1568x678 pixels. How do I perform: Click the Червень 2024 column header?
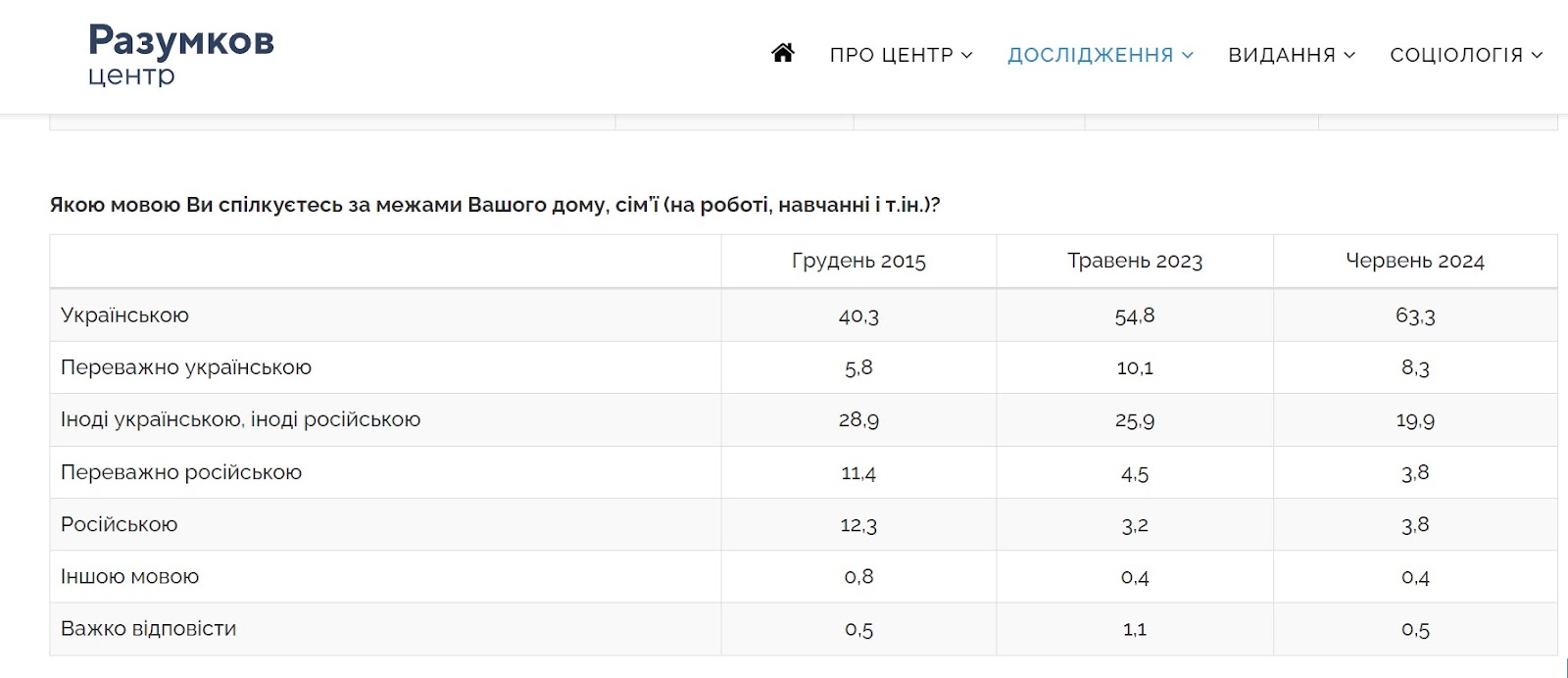coord(1415,261)
